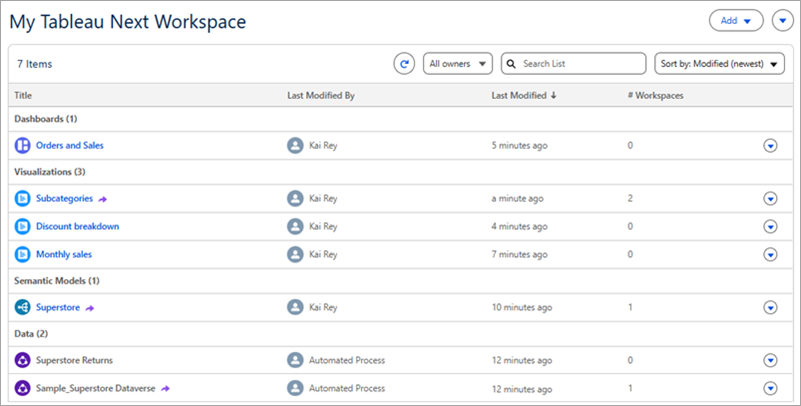Screen dimensions: 801x406
Task: Open row actions menu for Orders and Sales
Action: pos(770,146)
